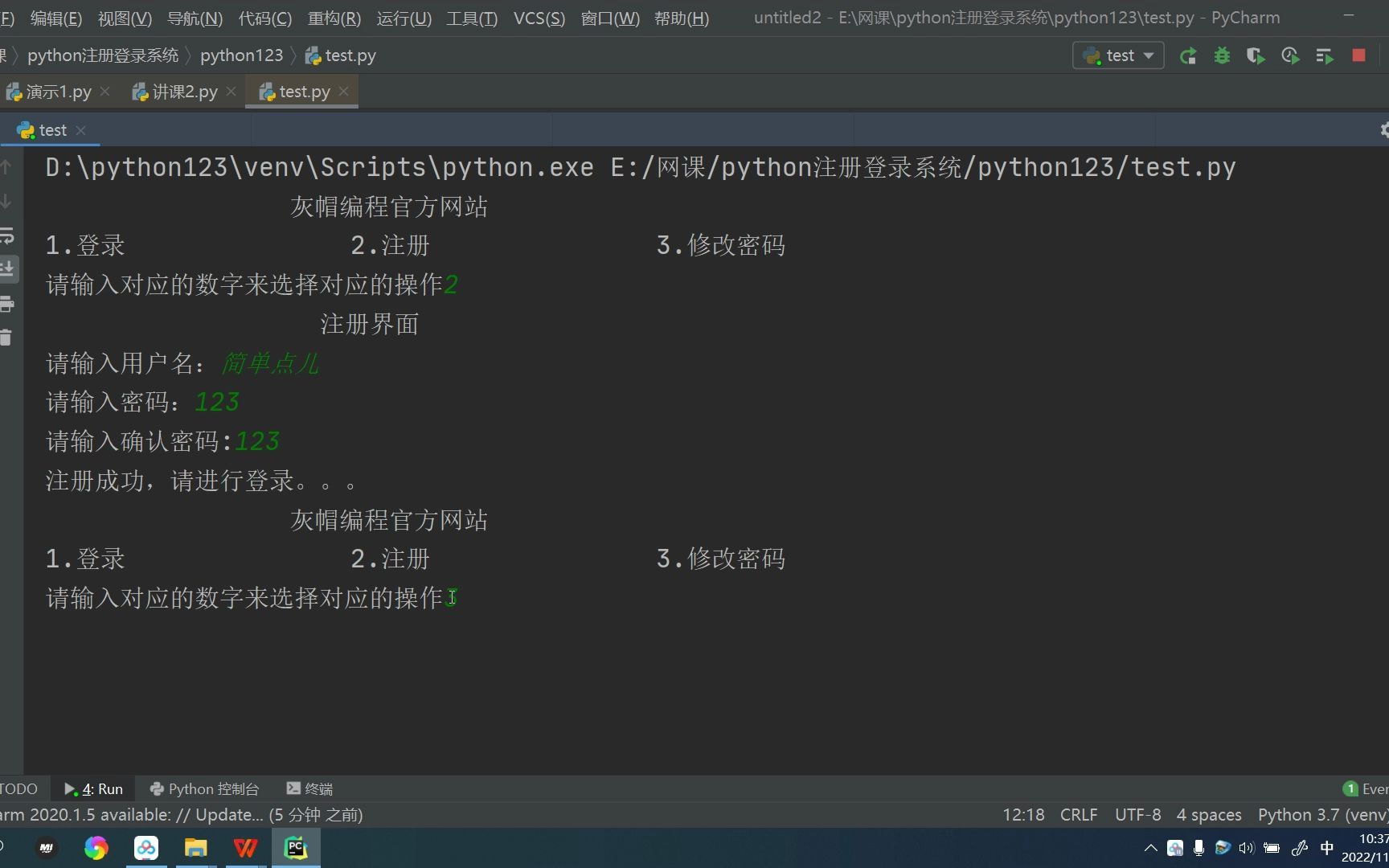Image resolution: width=1389 pixels, height=868 pixels.
Task: Change the CRLF line separator
Action: coord(1079,815)
